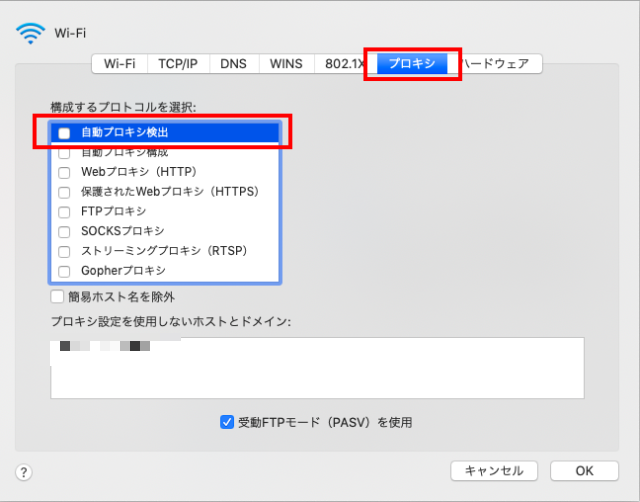This screenshot has height=502, width=640.
Task: Go to the WINS tab
Action: click(x=286, y=63)
